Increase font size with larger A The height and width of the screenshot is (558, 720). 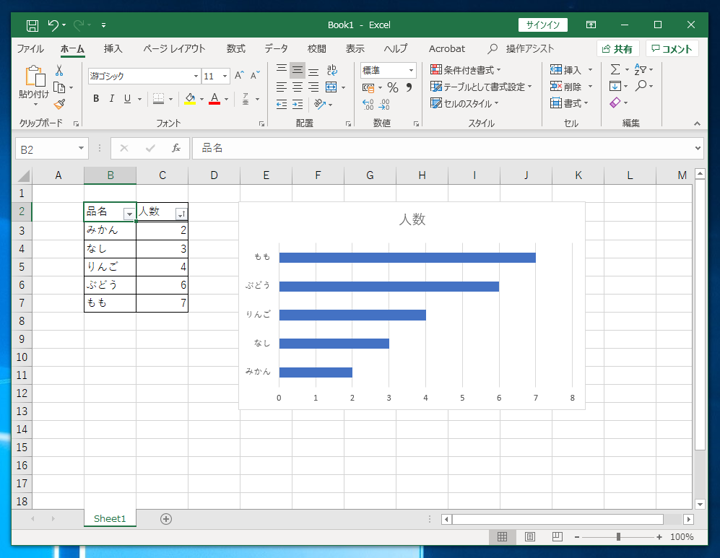tap(239, 76)
